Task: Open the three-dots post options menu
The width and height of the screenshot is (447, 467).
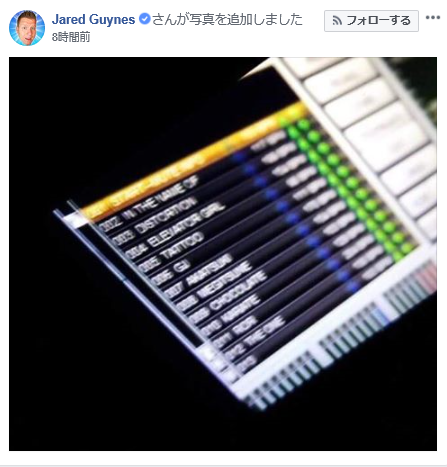Action: tap(433, 18)
